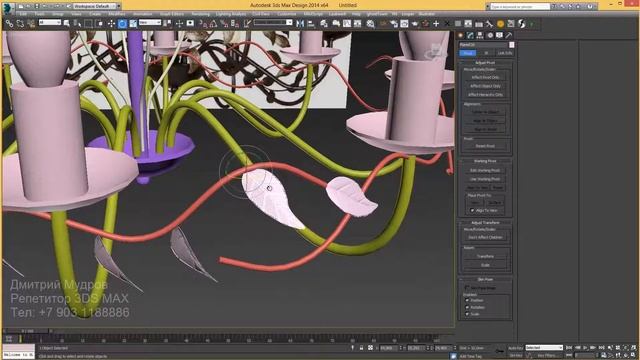Screen dimensions: 640x360
Task: Toggle the Align To View checkbox
Action: point(473,210)
